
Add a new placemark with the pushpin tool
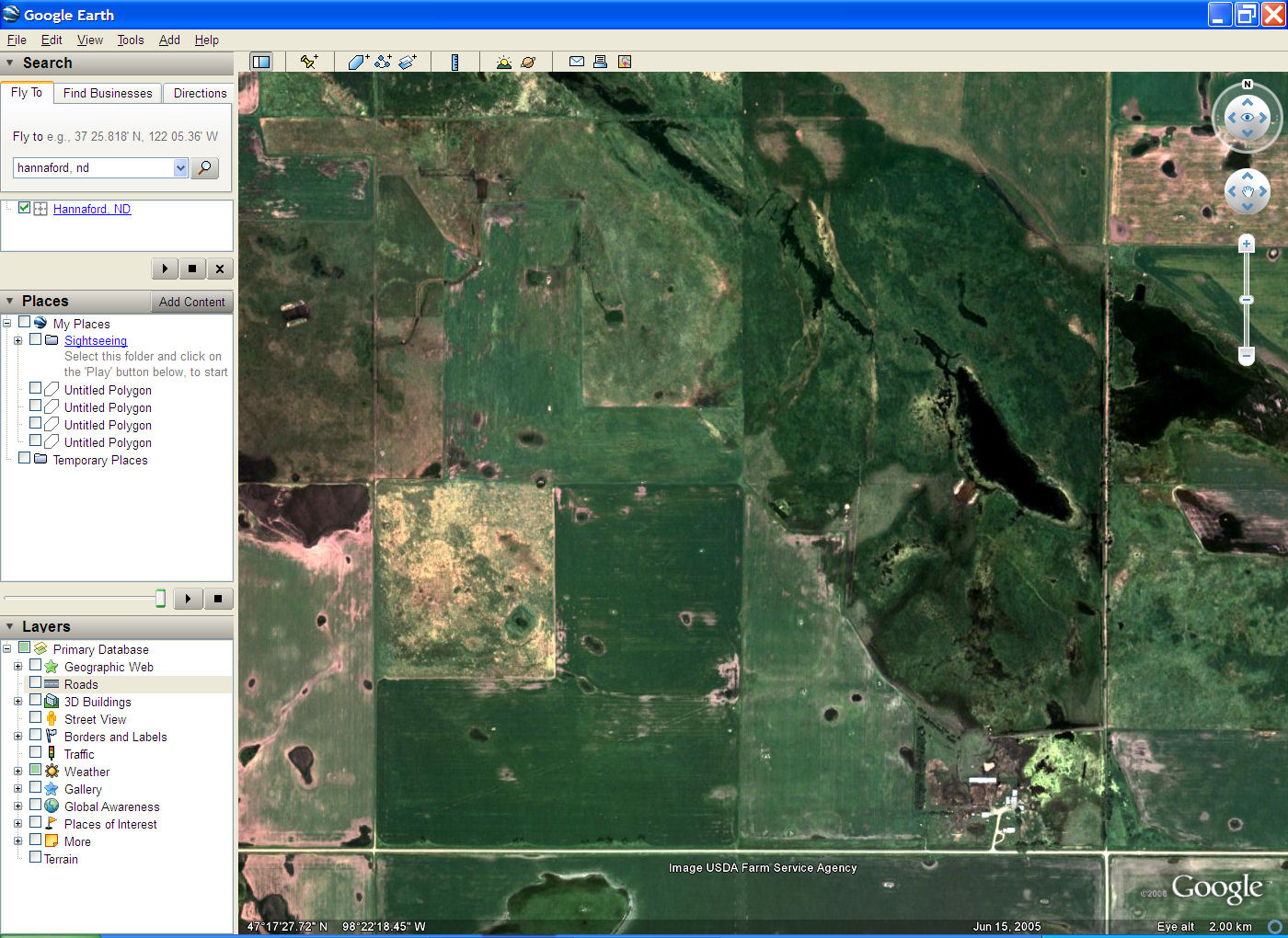[x=309, y=62]
